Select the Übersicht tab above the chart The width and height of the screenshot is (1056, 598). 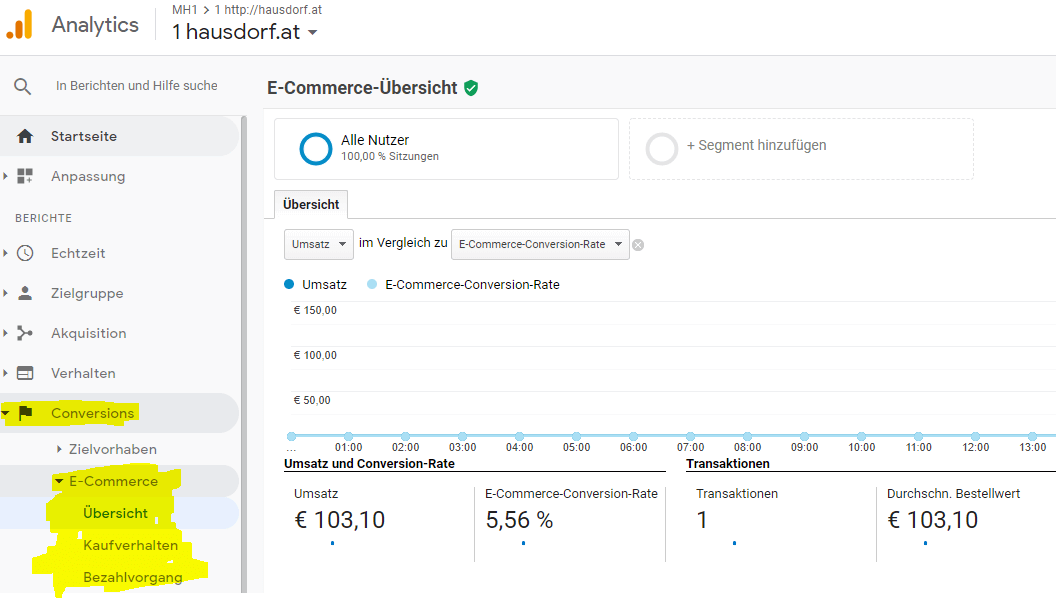(x=311, y=204)
